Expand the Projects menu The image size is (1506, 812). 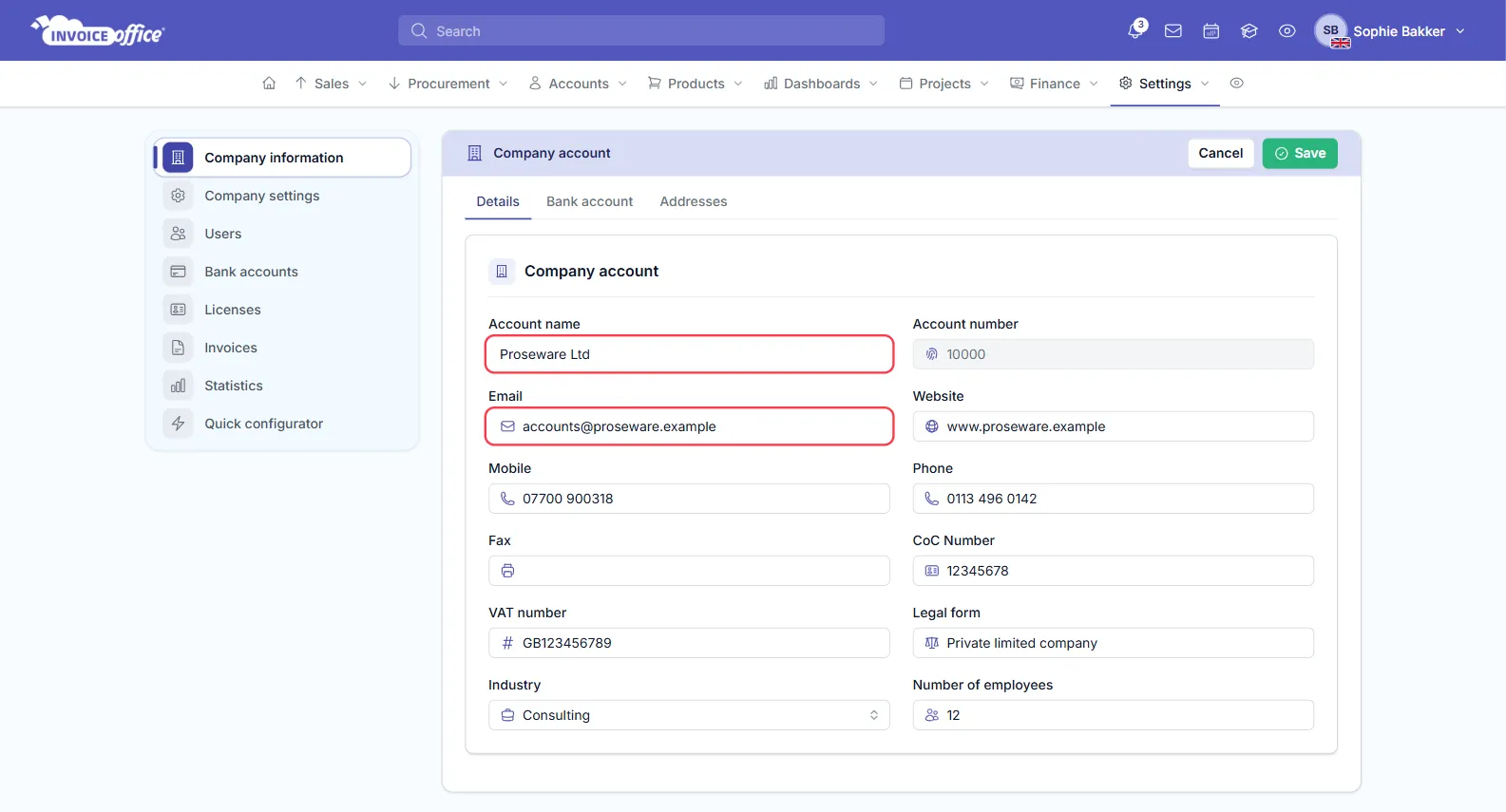point(944,84)
